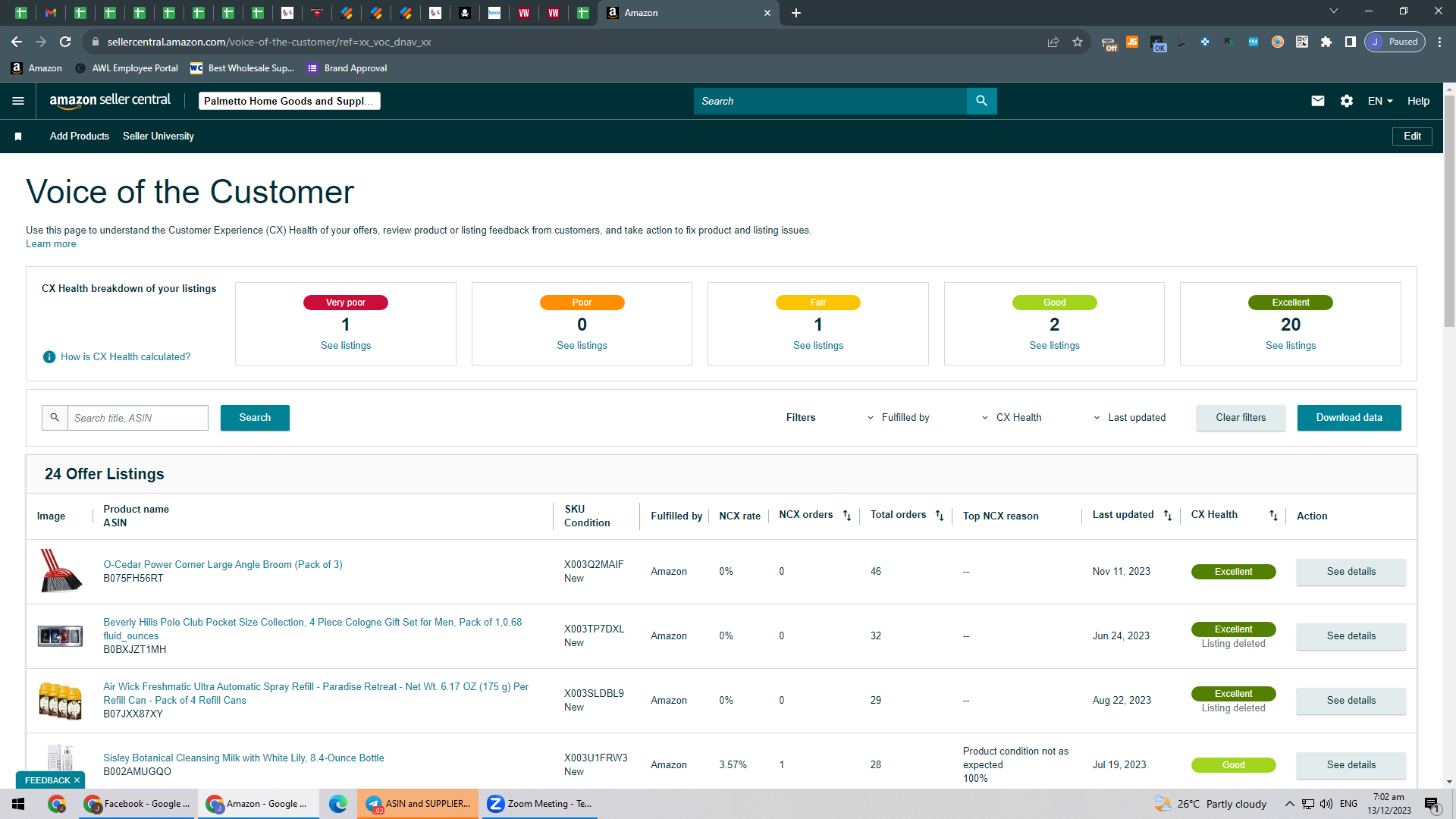Bookmark this page with the star icon

pos(1078,42)
